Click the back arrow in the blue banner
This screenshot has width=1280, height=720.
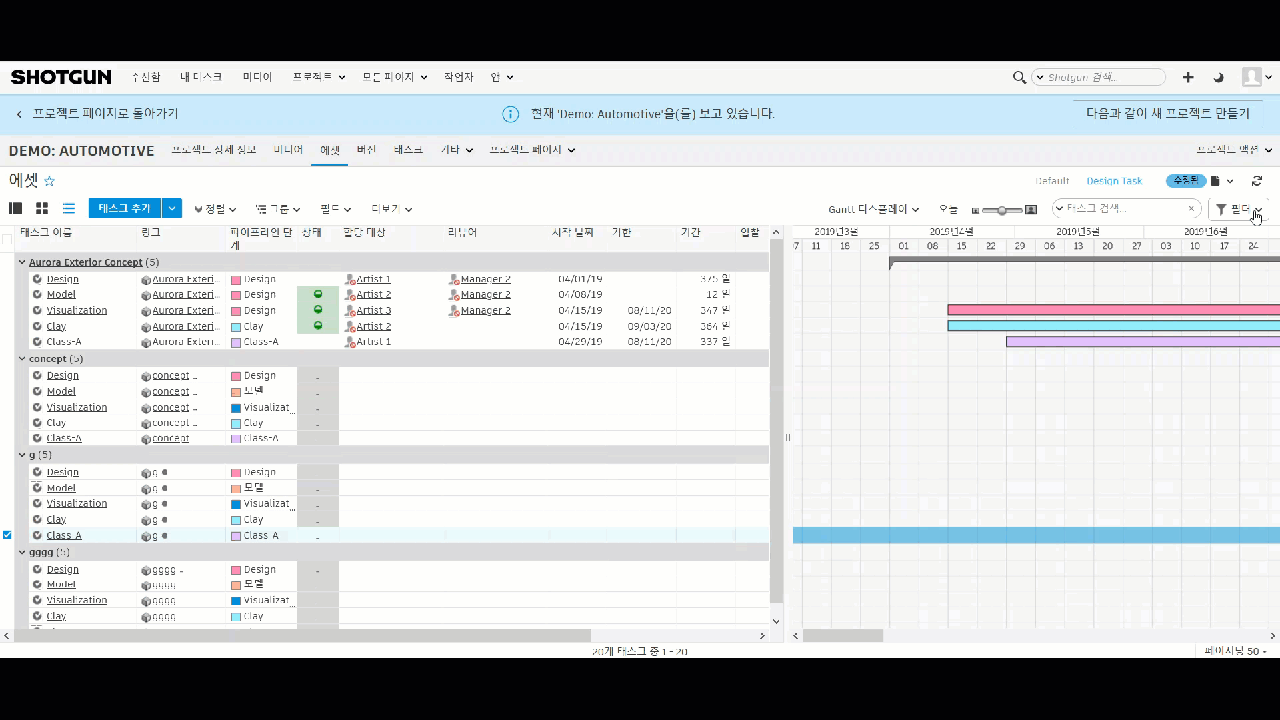(18, 114)
